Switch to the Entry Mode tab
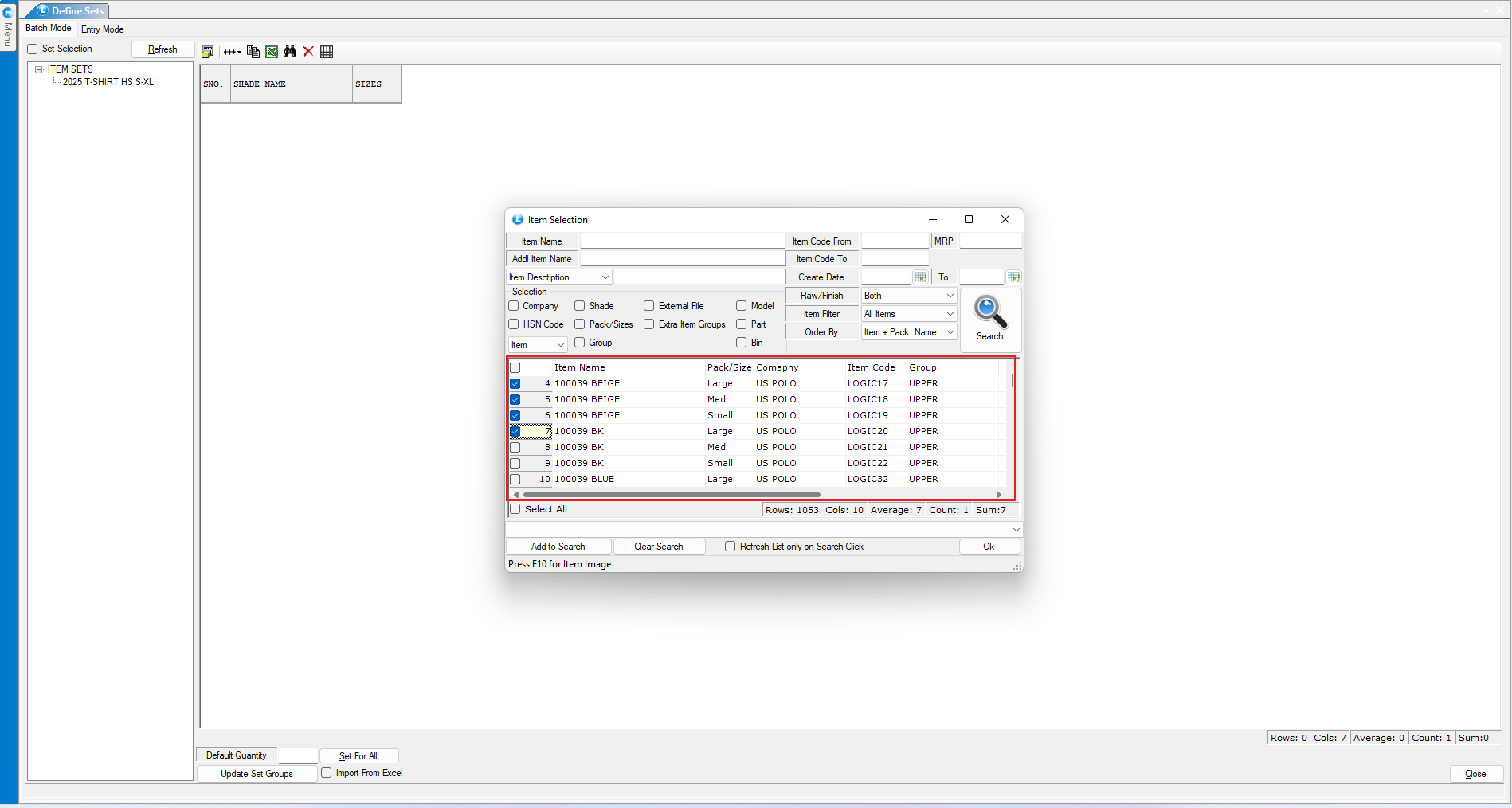 click(102, 29)
